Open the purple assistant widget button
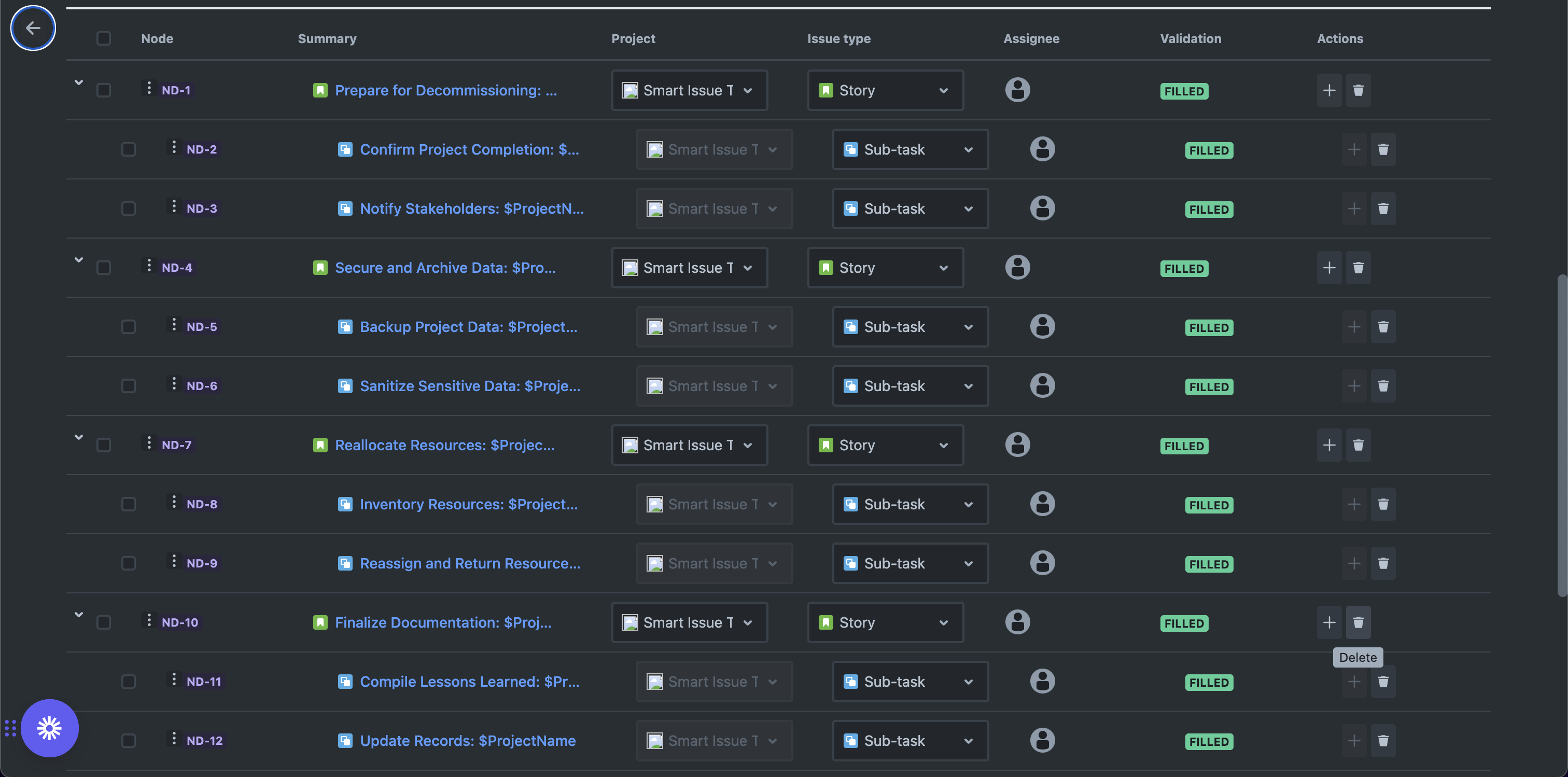This screenshot has width=1568, height=777. (x=49, y=728)
